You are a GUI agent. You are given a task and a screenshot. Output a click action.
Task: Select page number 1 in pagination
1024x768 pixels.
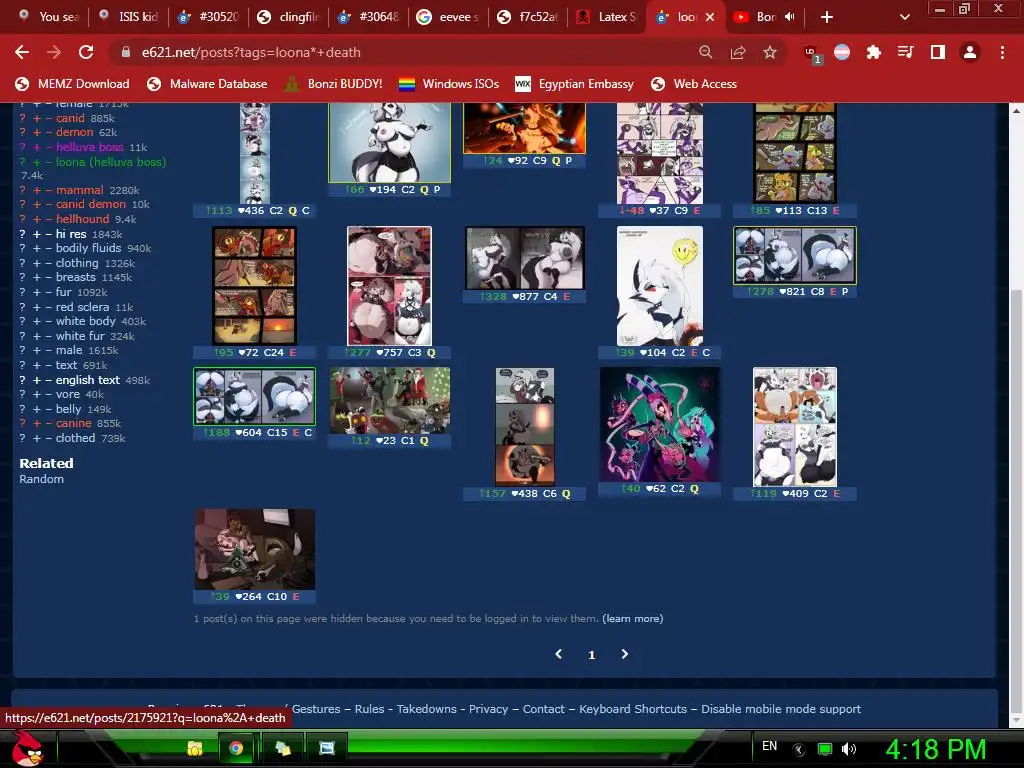coord(592,654)
